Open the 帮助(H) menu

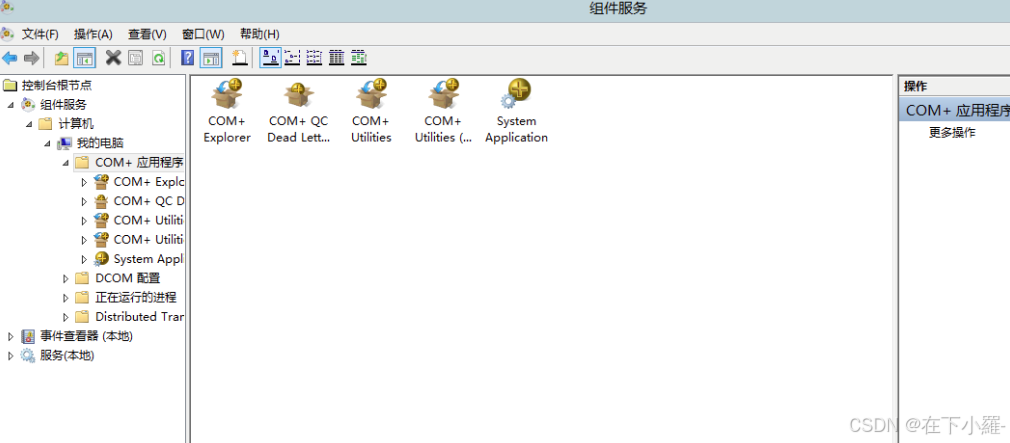click(x=260, y=34)
